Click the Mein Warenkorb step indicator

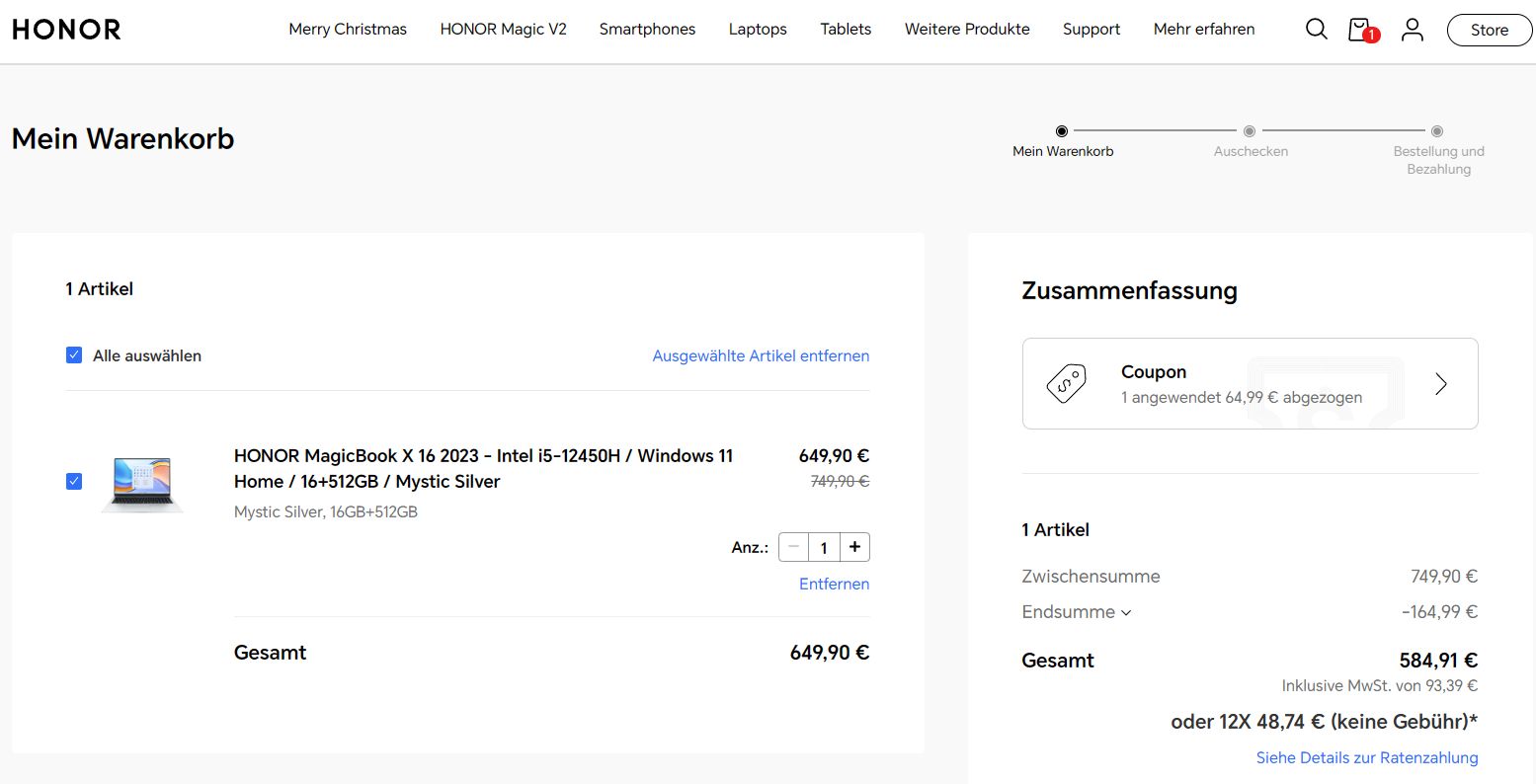1062,131
